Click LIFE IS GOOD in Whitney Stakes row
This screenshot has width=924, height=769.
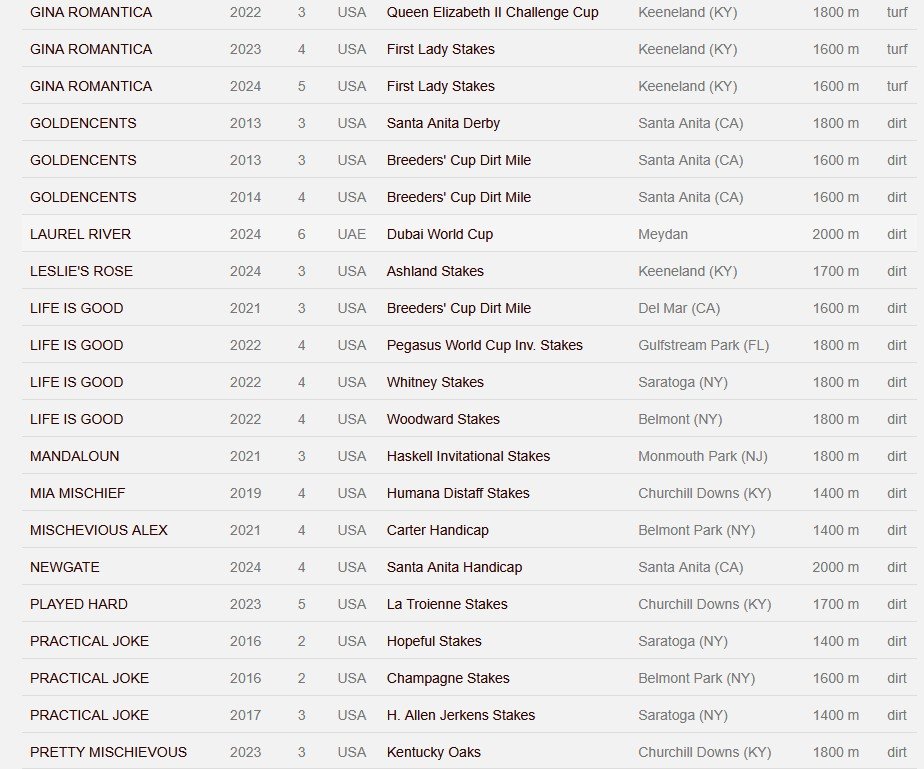point(77,382)
